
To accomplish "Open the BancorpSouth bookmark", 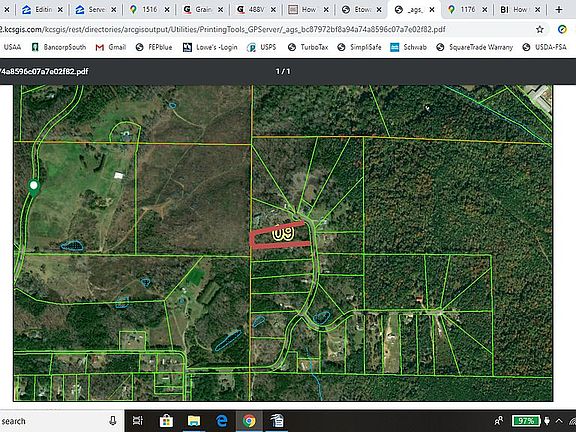I will pyautogui.click(x=59, y=47).
